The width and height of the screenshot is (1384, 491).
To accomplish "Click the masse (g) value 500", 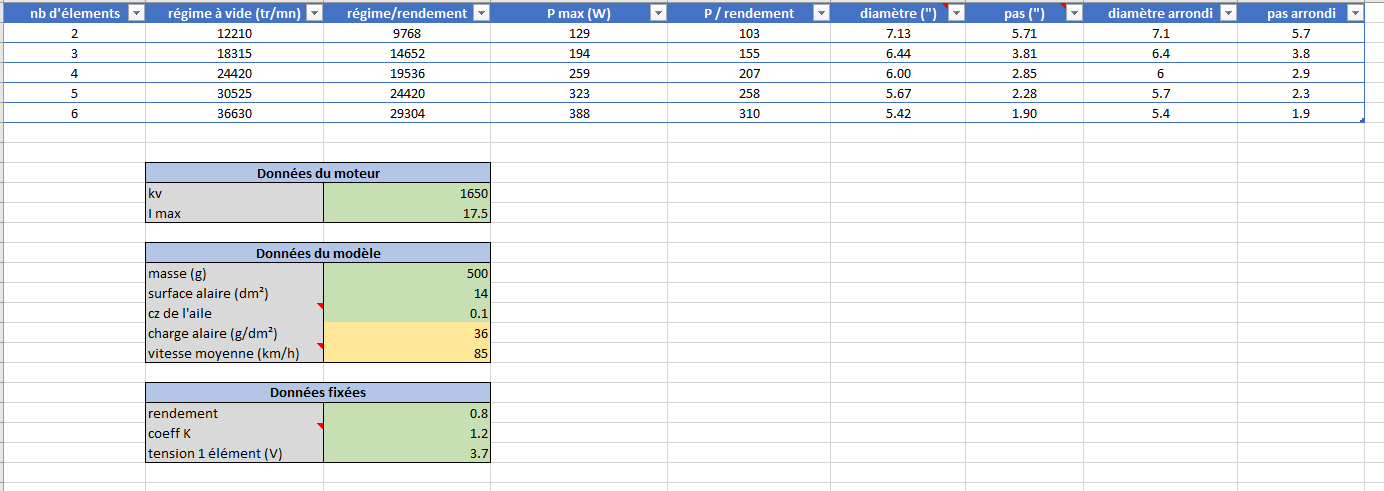I will click(x=407, y=273).
